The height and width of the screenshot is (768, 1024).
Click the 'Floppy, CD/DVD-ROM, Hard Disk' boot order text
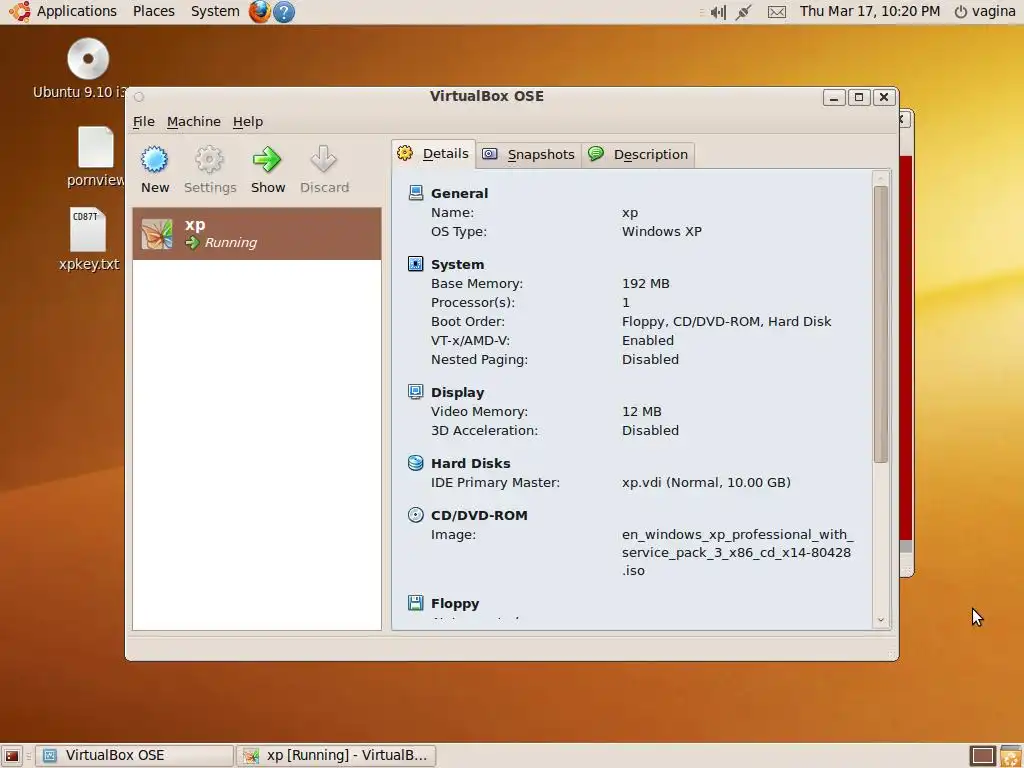[726, 321]
